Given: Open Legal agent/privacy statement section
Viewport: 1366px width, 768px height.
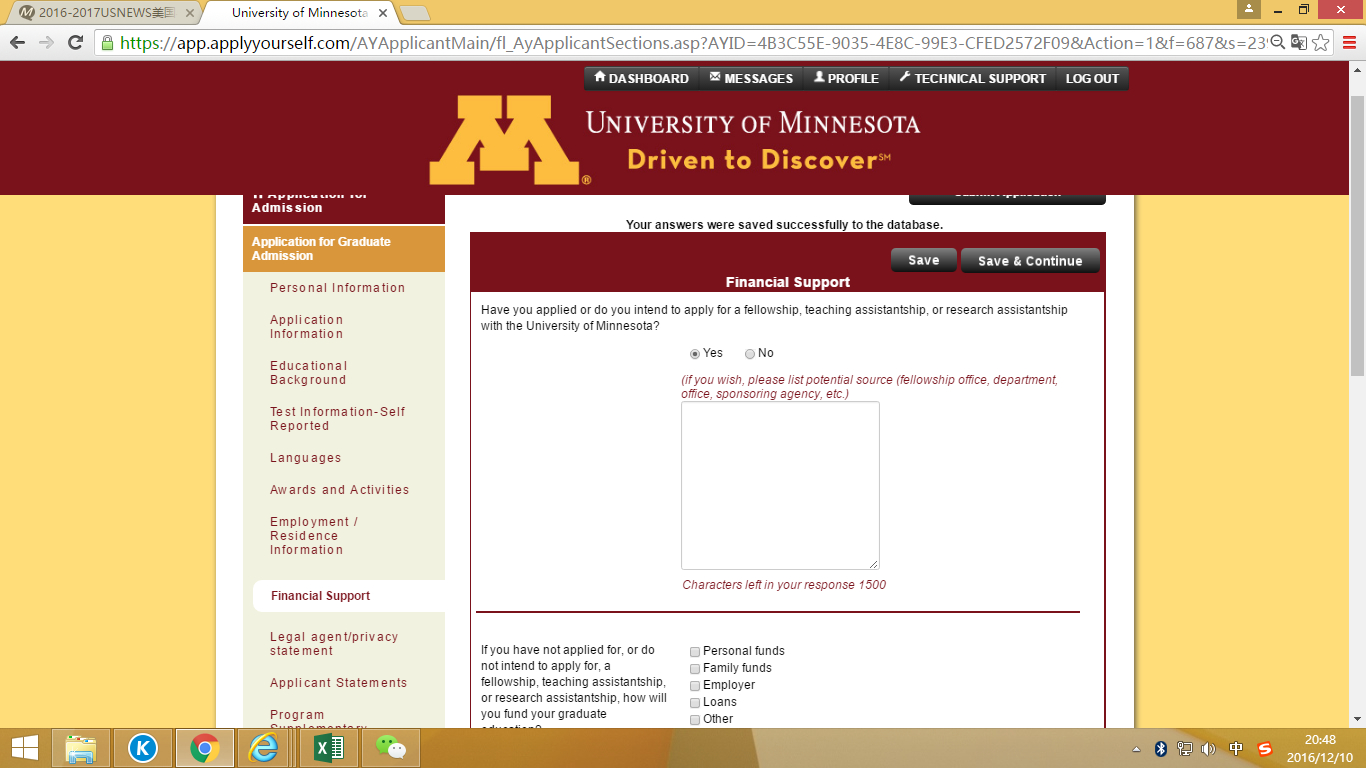Looking at the screenshot, I should [x=334, y=644].
